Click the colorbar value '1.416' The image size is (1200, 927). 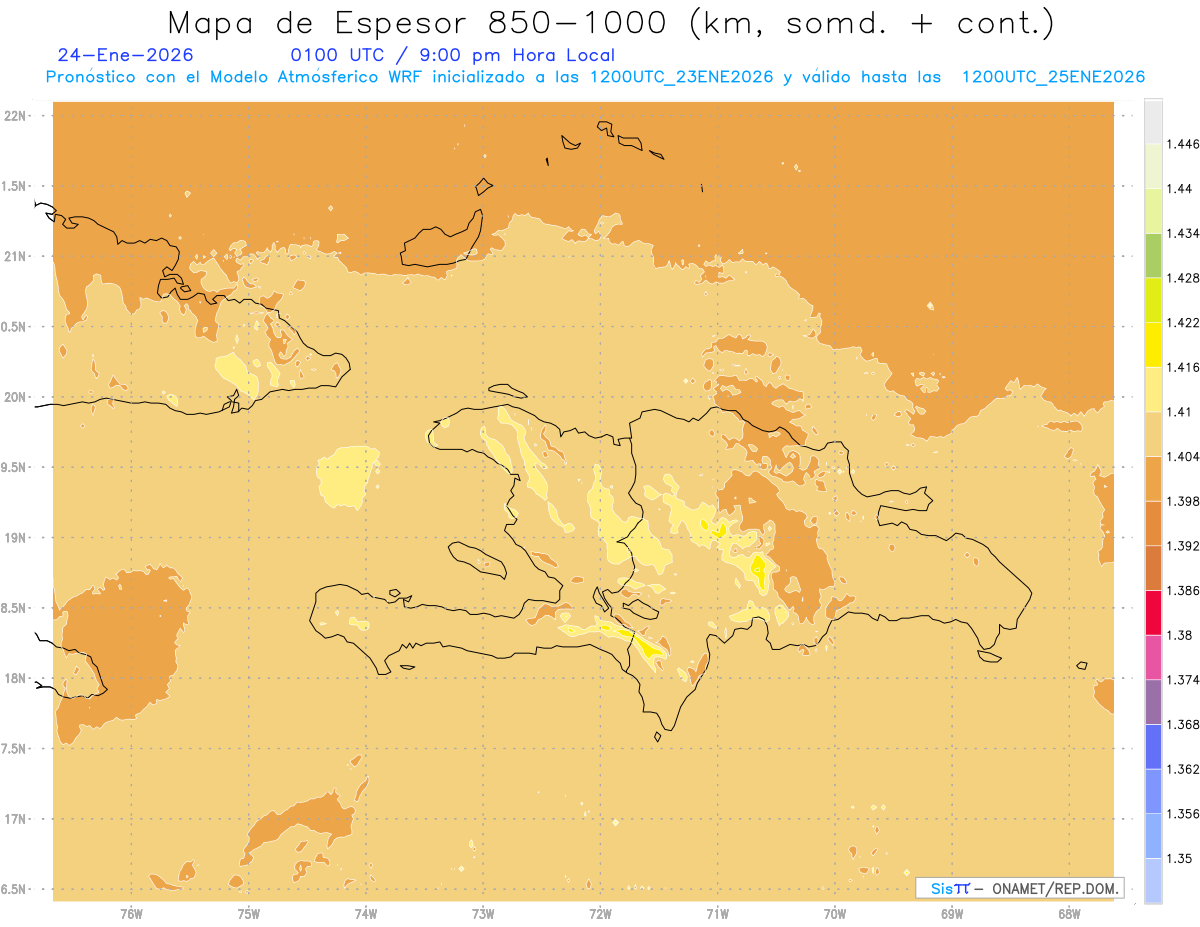(x=1183, y=367)
